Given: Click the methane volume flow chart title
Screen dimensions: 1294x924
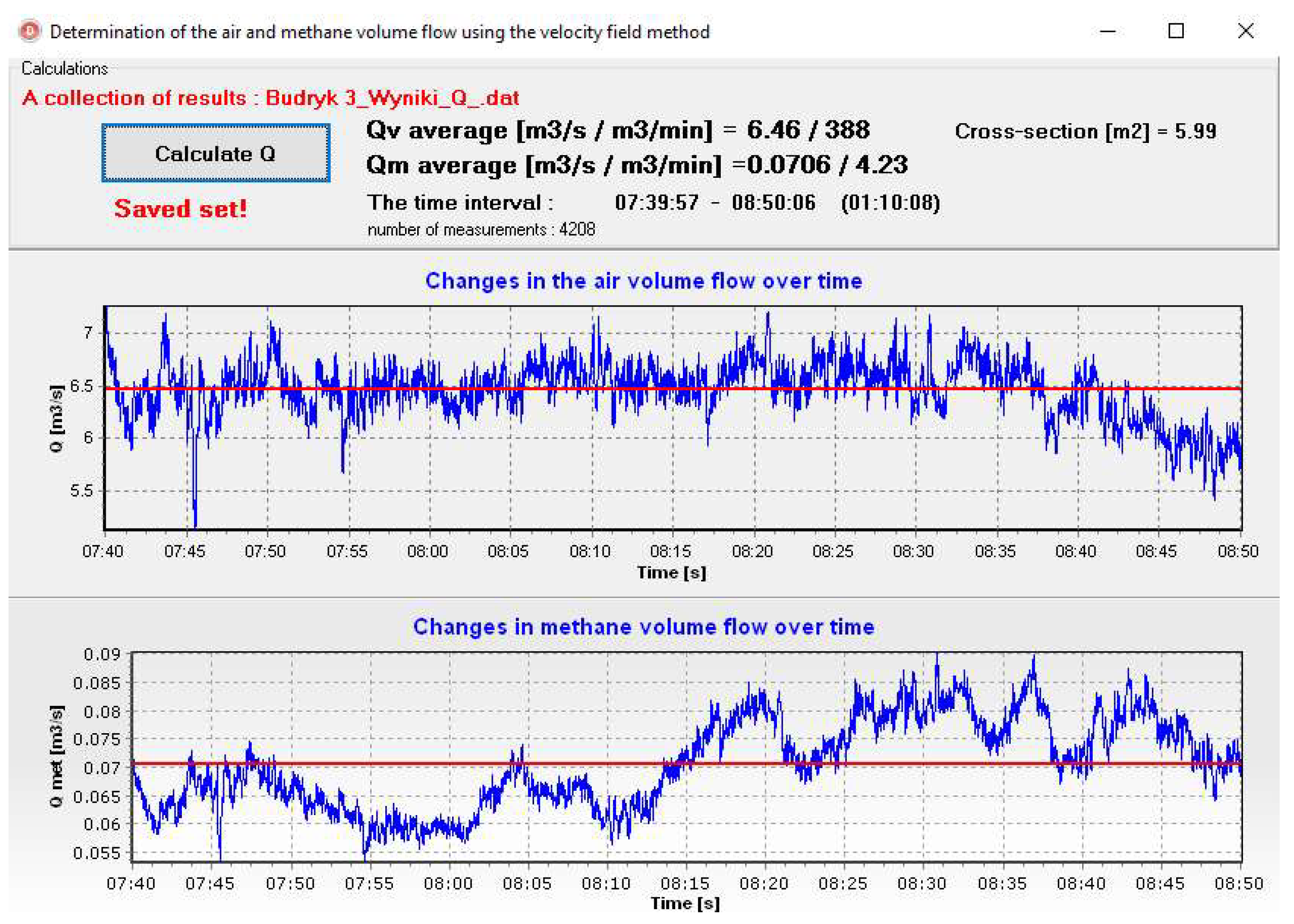Looking at the screenshot, I should [643, 627].
